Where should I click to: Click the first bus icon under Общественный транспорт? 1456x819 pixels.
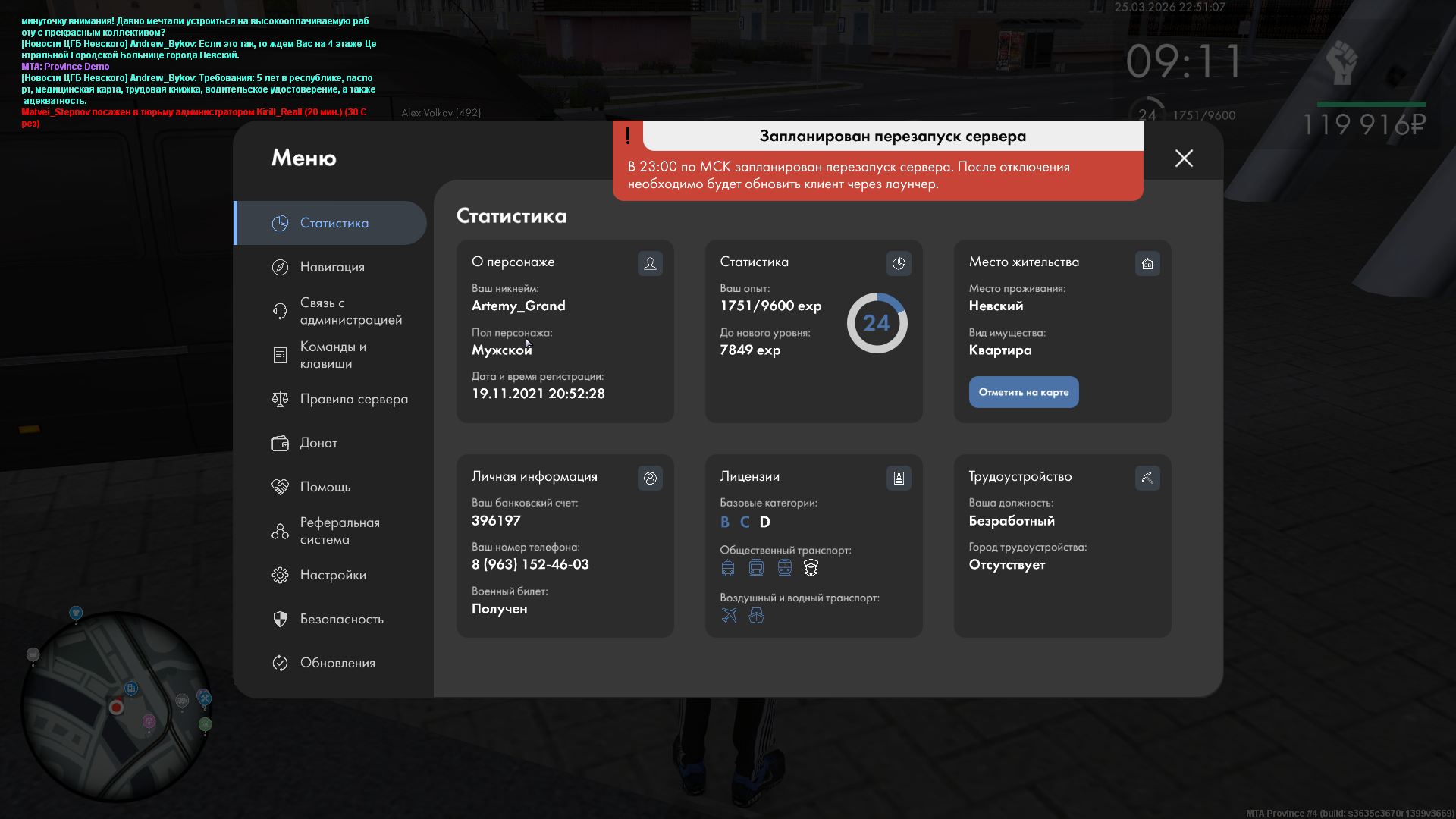728,567
